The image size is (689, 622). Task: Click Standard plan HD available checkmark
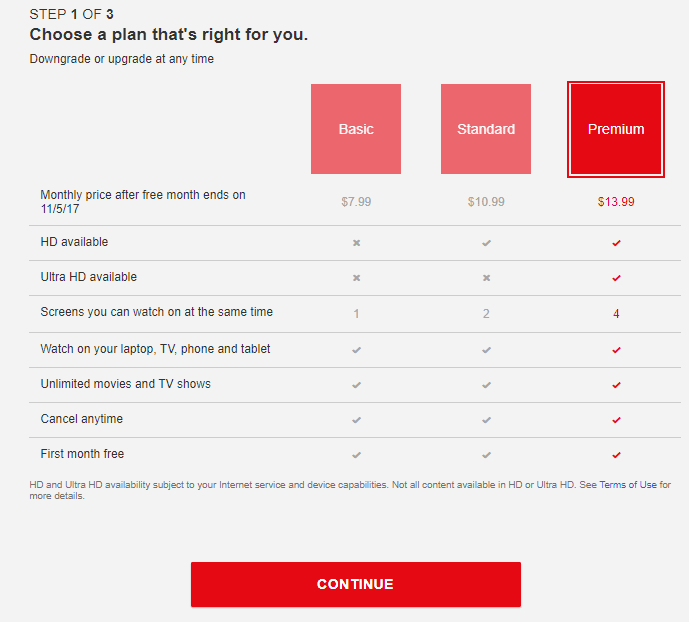[486, 243]
